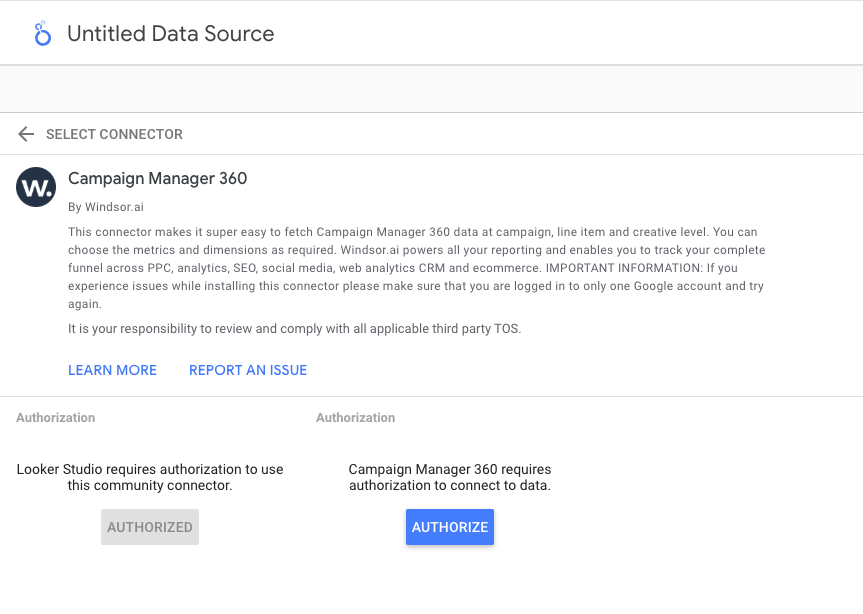Open the REPORT AN ISSUE link
Screen dimensions: 863x614
(248, 370)
